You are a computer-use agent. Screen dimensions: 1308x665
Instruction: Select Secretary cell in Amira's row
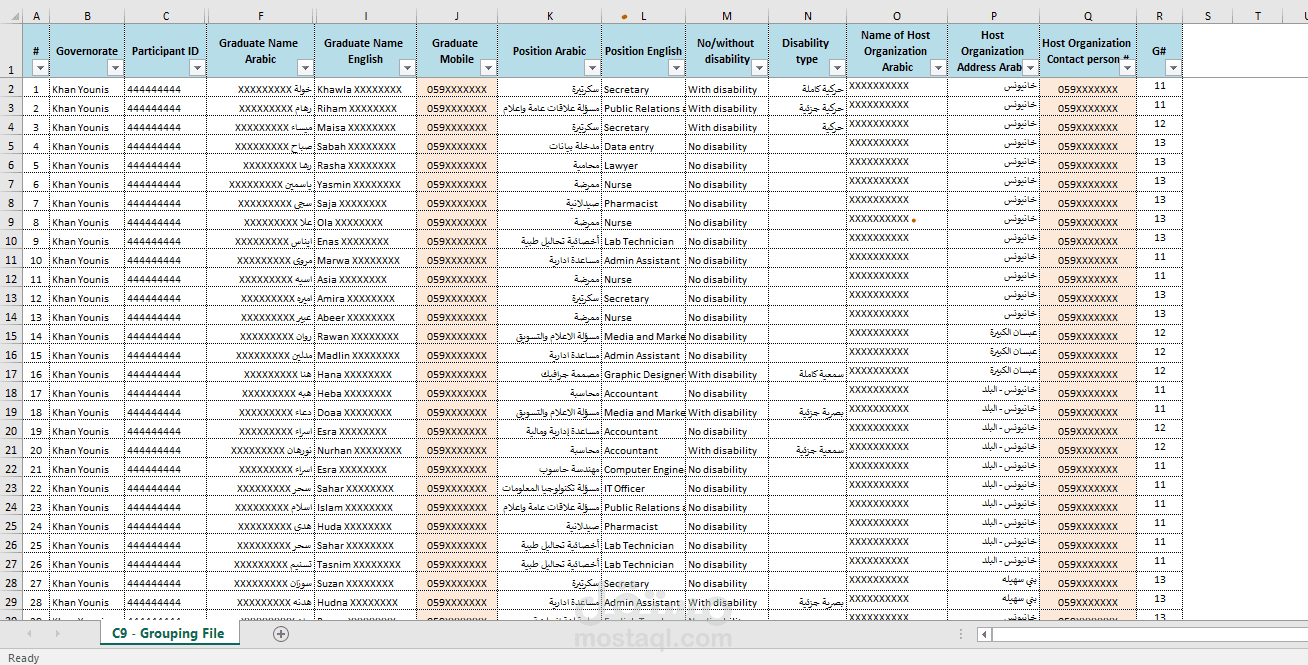coord(644,298)
